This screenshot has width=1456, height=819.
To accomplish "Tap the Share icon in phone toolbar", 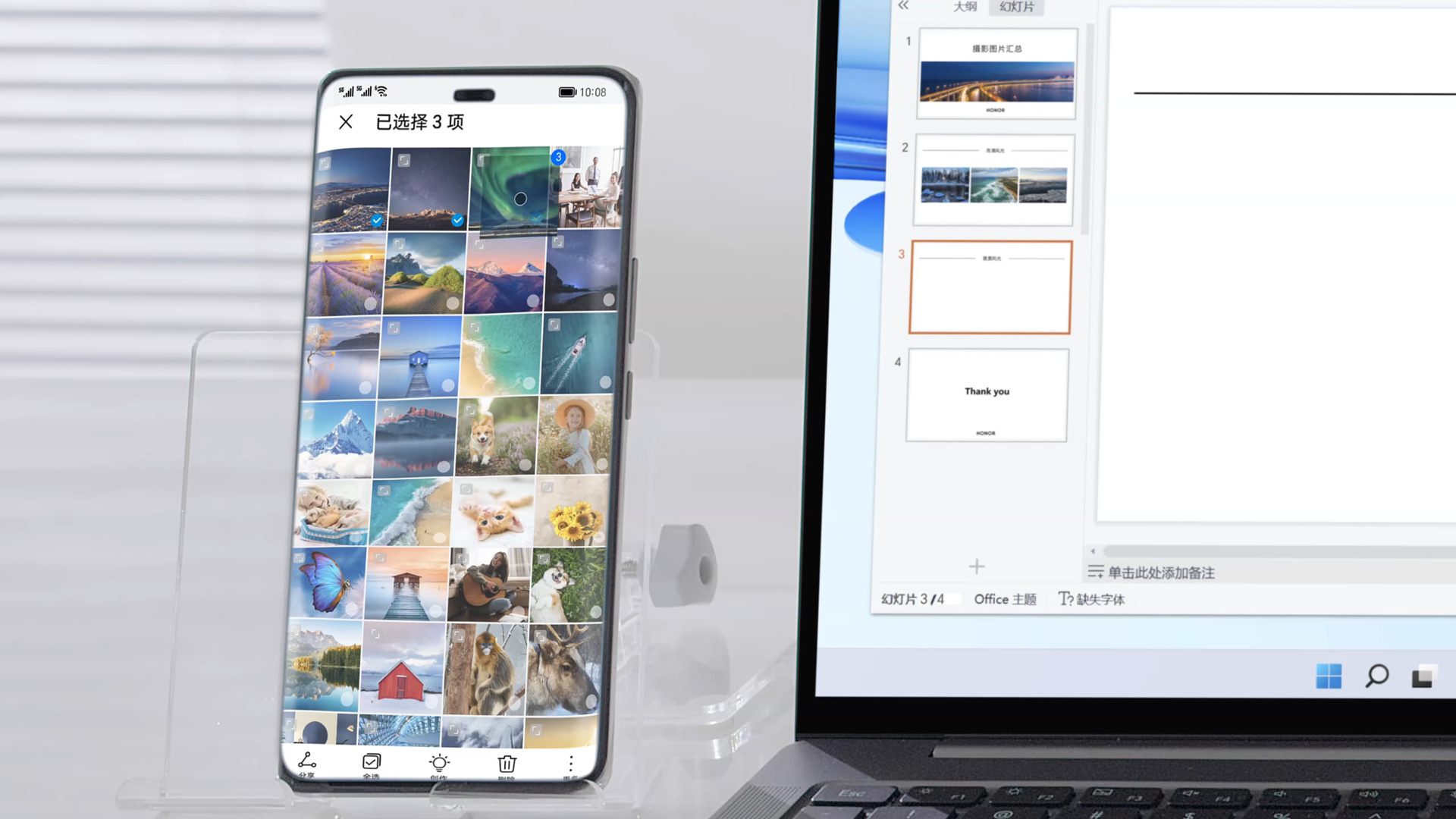I will 307,762.
